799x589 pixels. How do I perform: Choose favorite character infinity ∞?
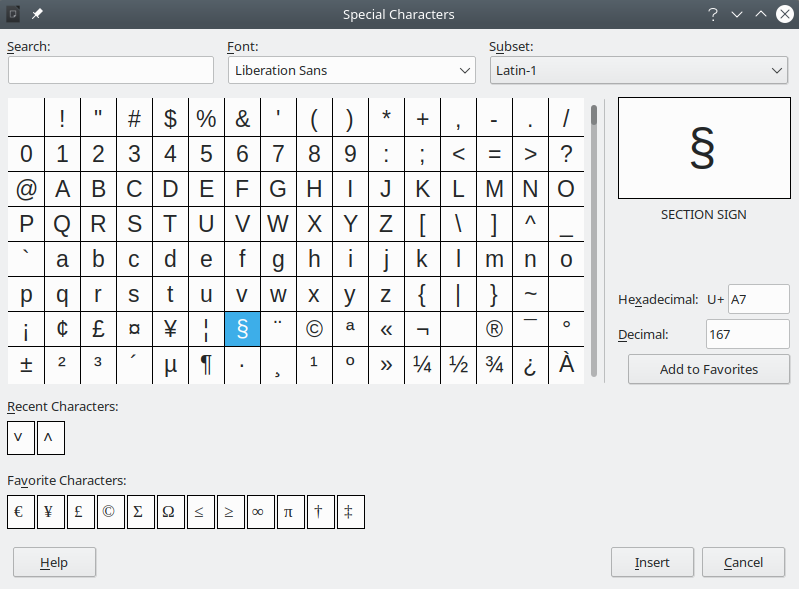pyautogui.click(x=261, y=512)
